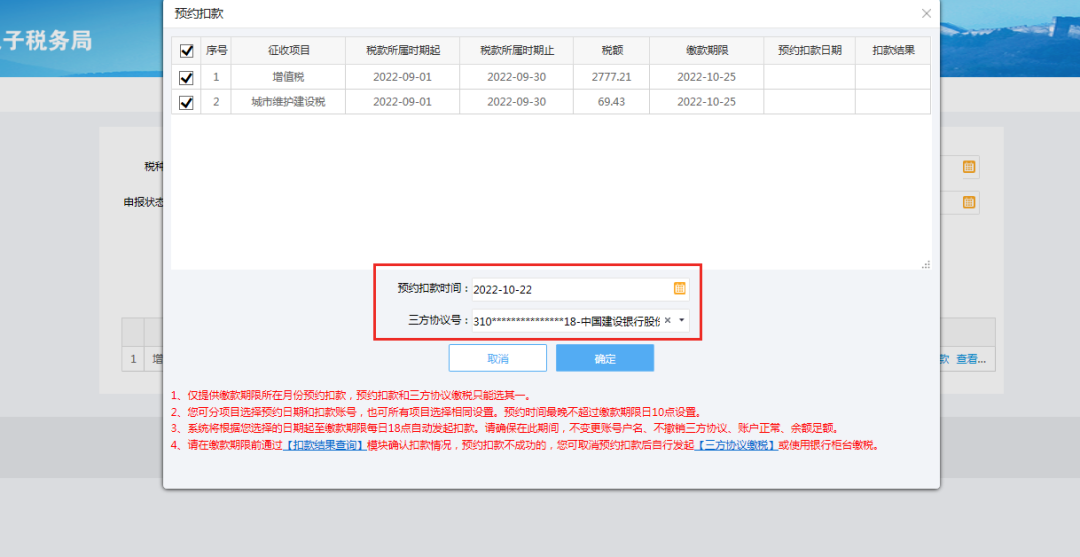Click lower calendar icon in background page
Viewport: 1080px width, 557px height.
pyautogui.click(x=968, y=202)
